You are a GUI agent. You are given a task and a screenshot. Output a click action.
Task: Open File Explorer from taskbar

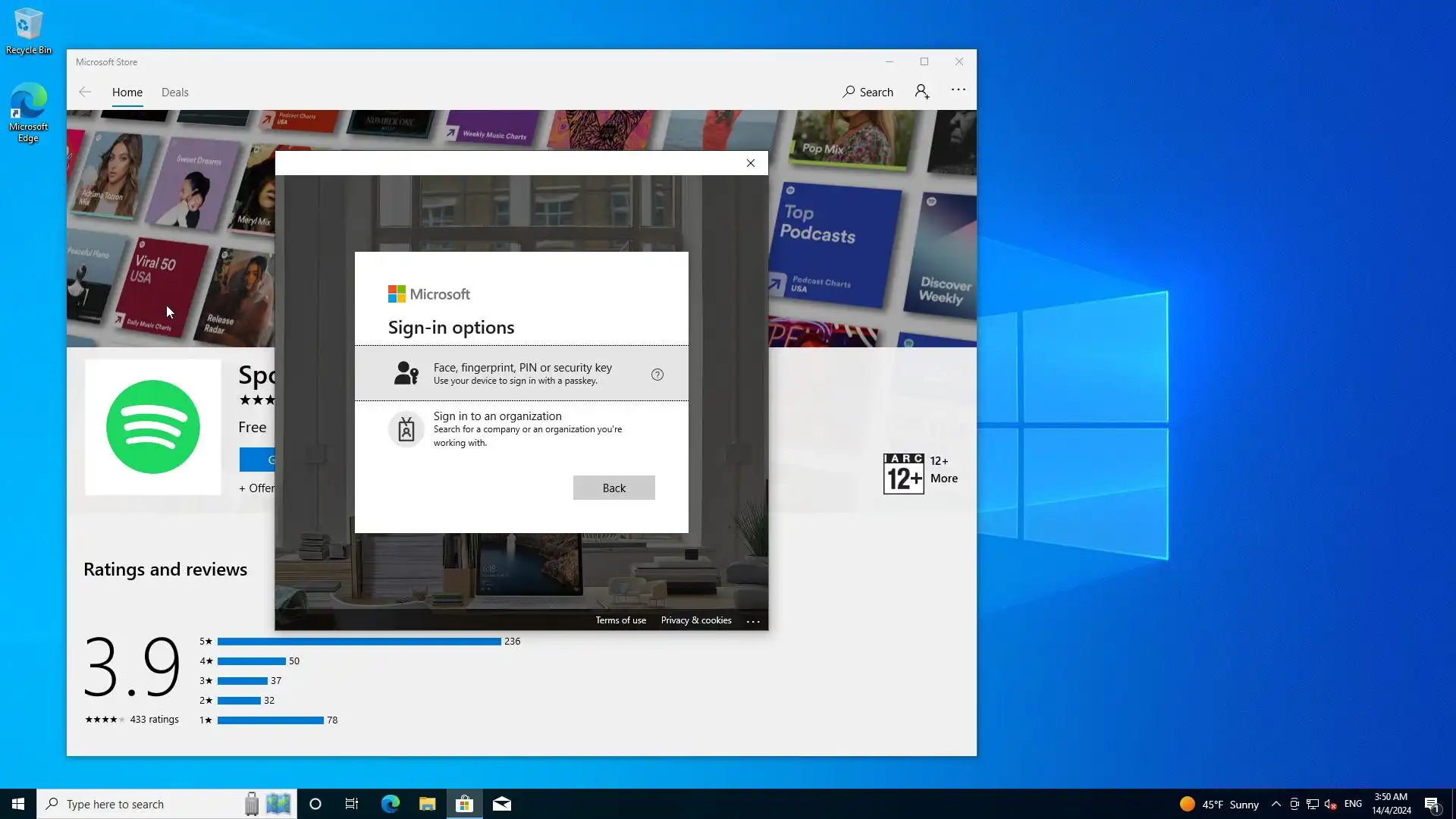click(x=427, y=804)
